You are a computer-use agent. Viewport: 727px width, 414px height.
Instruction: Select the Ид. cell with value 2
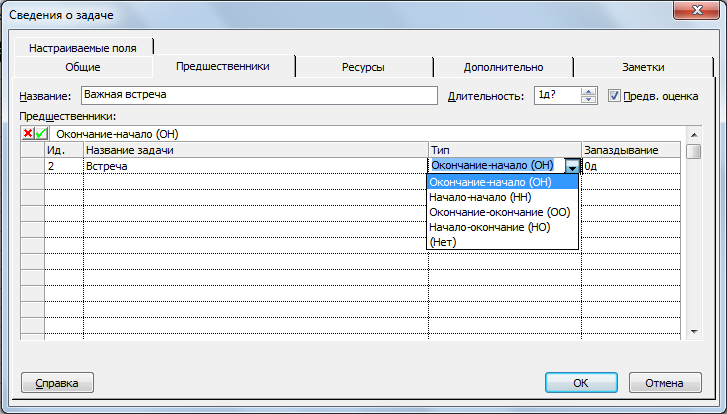(64, 166)
